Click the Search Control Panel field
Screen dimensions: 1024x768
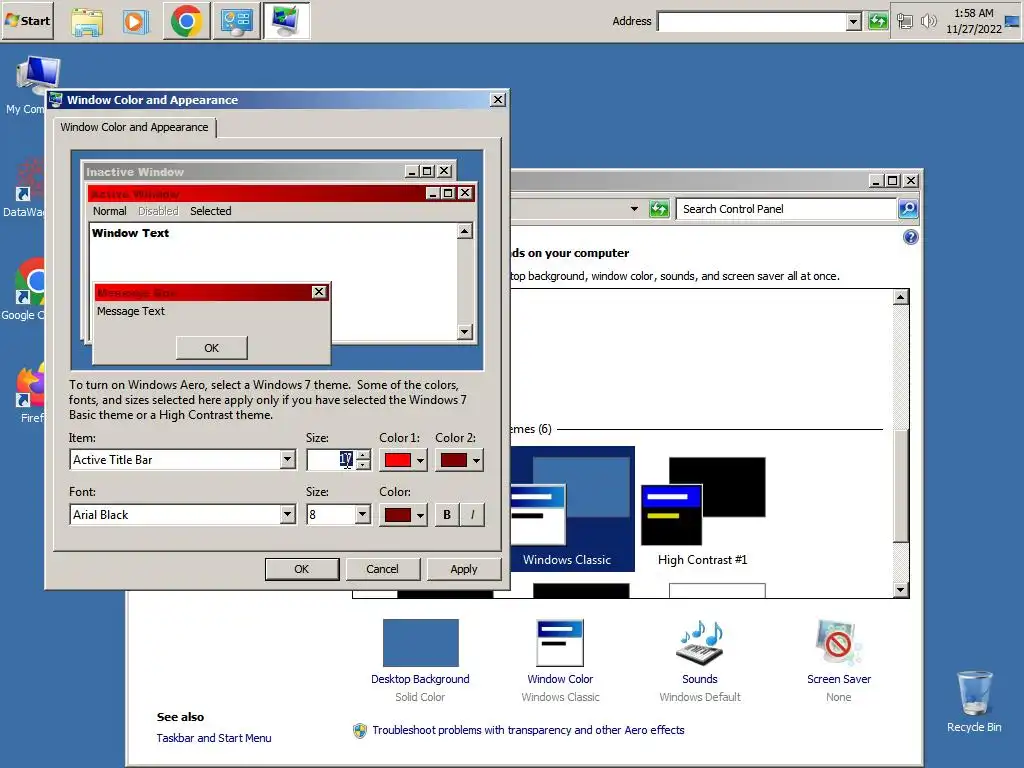pyautogui.click(x=786, y=209)
